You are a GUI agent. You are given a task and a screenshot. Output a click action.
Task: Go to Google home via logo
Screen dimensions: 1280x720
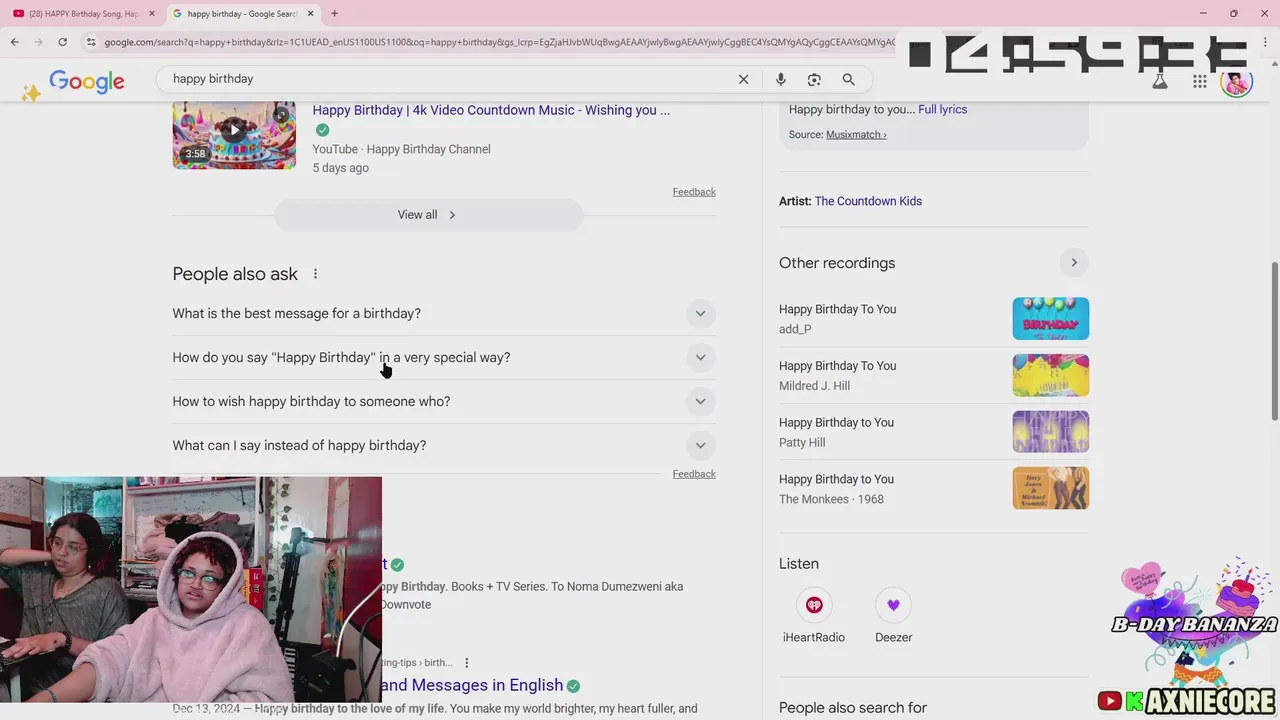click(x=87, y=82)
